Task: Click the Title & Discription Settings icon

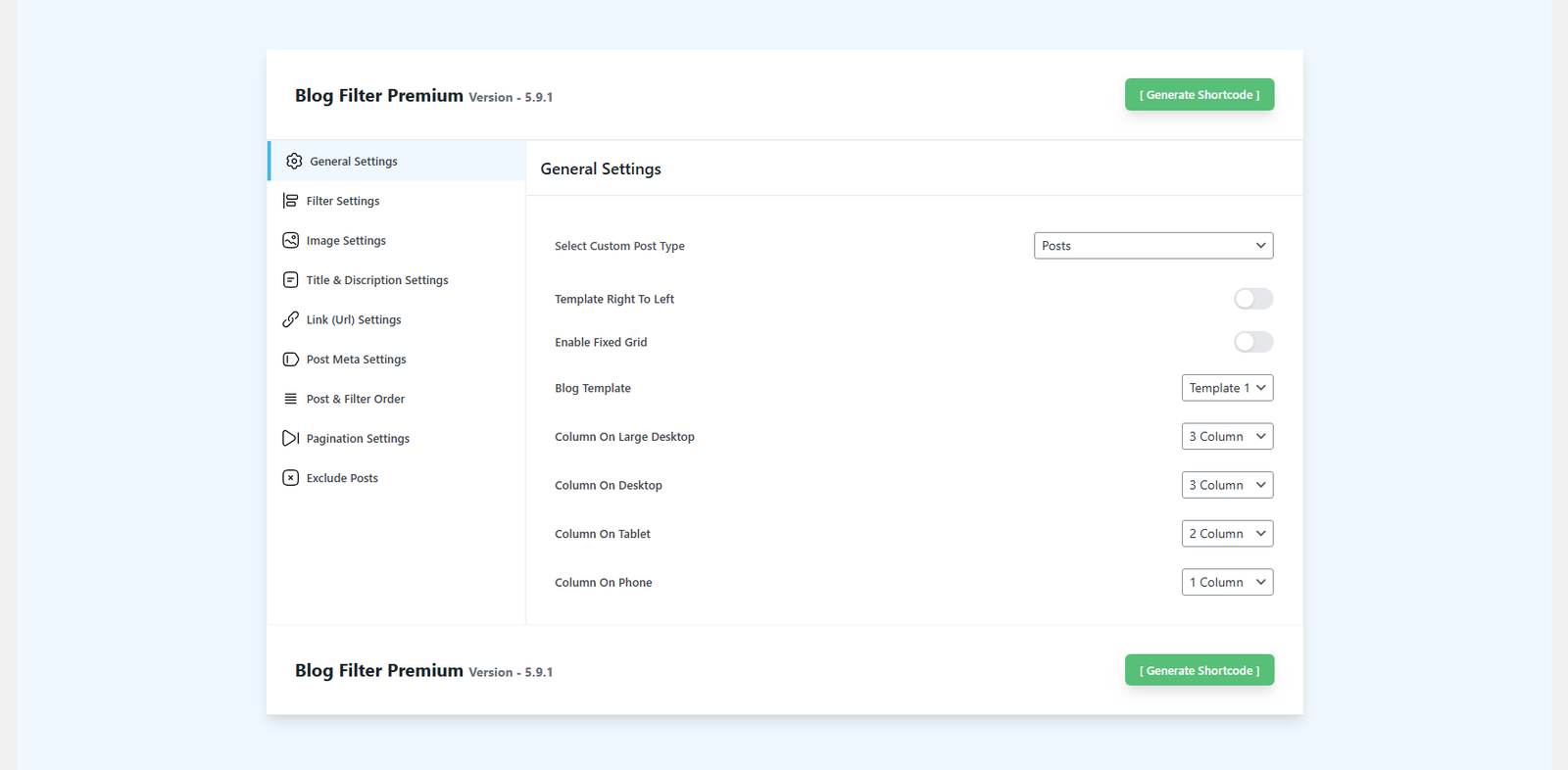Action: [290, 280]
